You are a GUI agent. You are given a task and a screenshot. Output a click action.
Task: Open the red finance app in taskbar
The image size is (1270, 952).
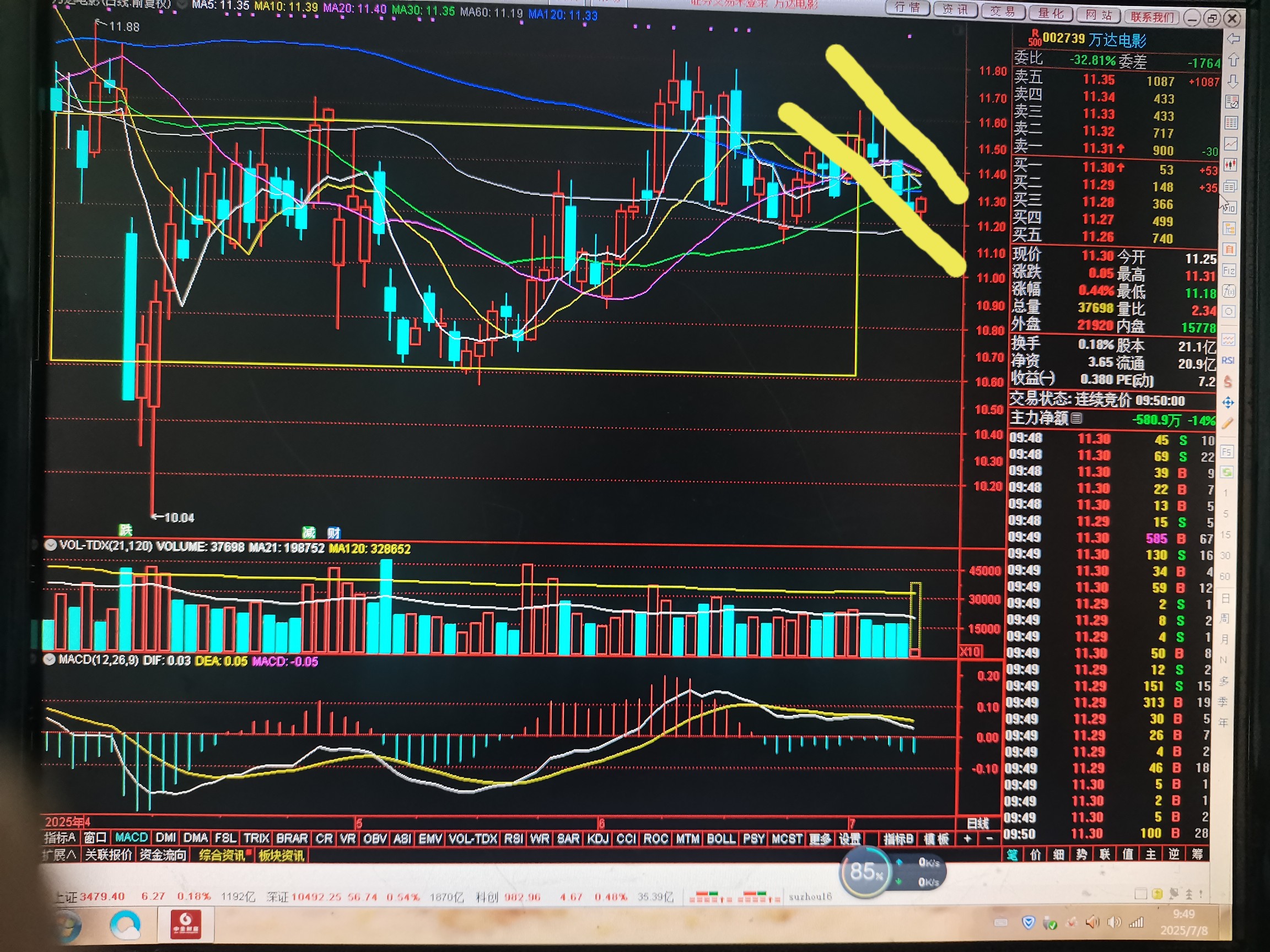185,923
